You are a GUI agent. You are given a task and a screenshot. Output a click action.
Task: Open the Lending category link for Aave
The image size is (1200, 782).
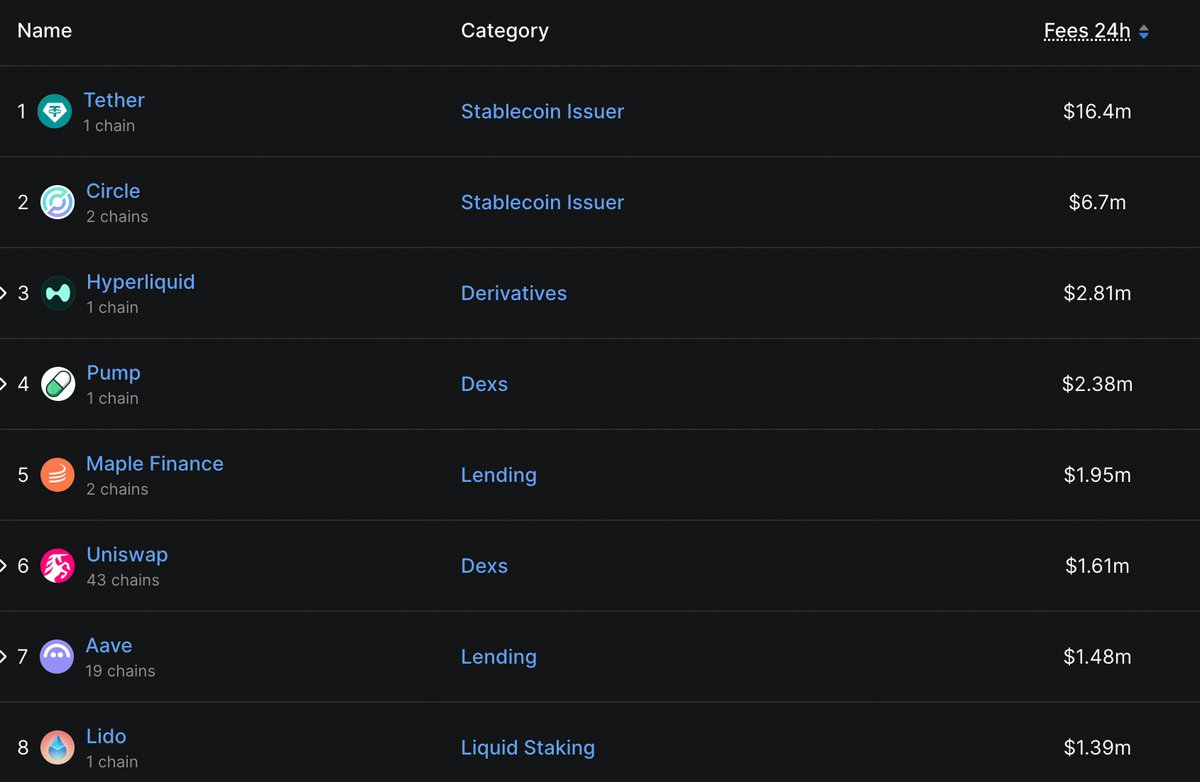click(x=499, y=657)
